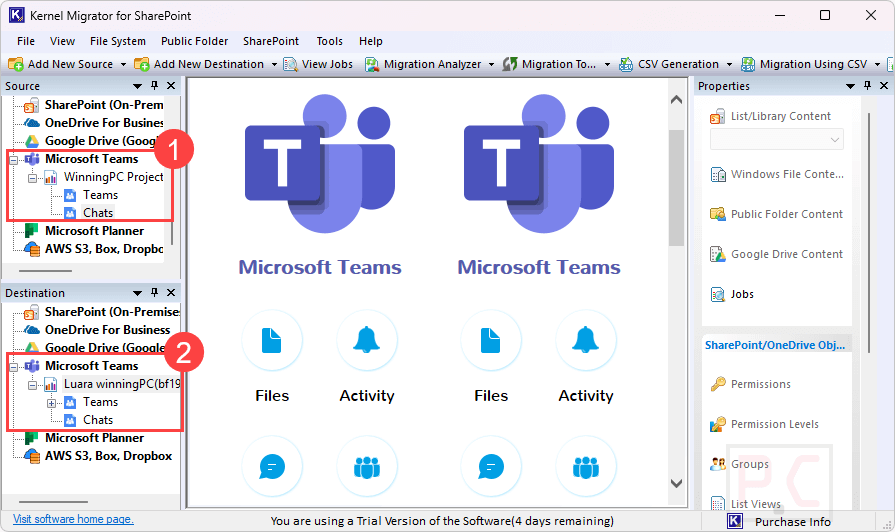Image resolution: width=895 pixels, height=532 pixels.
Task: Open the Add New Source dropdown arrow
Action: pos(123,65)
